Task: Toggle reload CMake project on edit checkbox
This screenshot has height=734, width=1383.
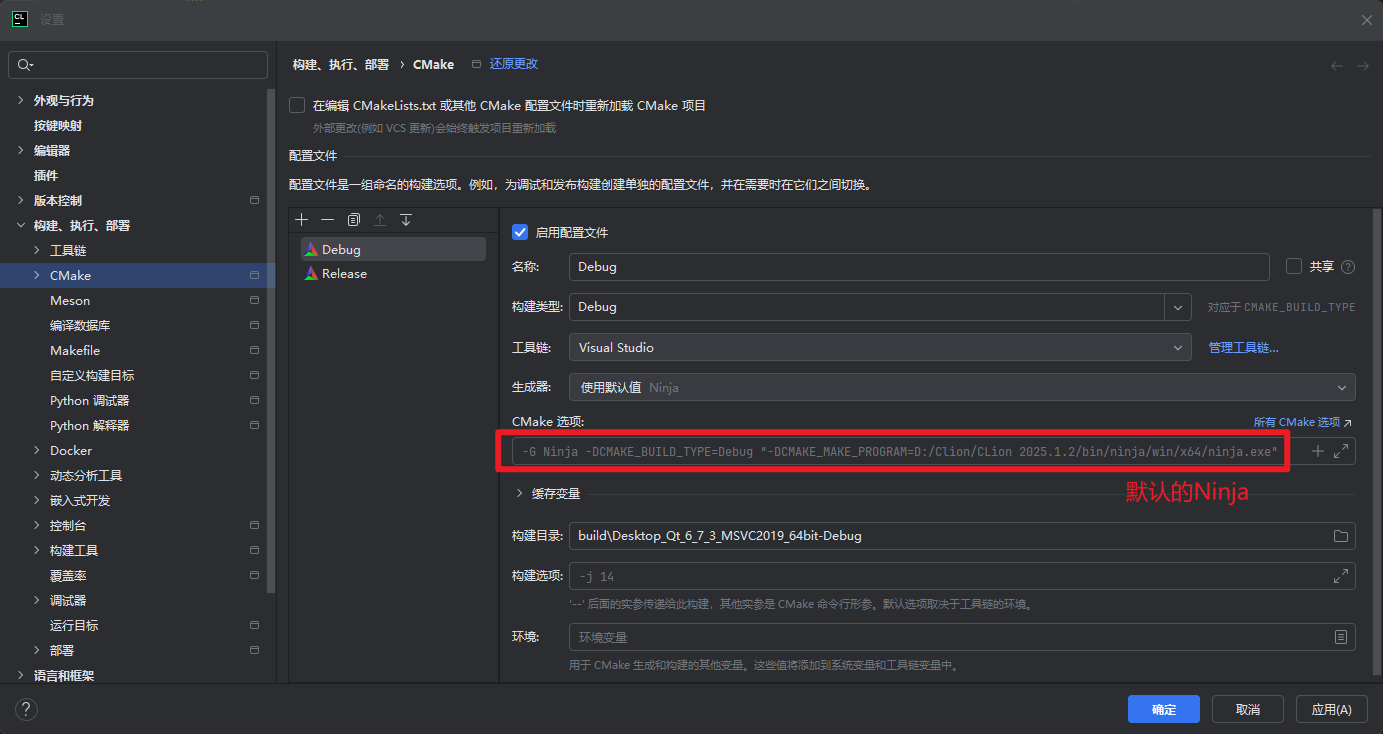Action: tap(297, 105)
